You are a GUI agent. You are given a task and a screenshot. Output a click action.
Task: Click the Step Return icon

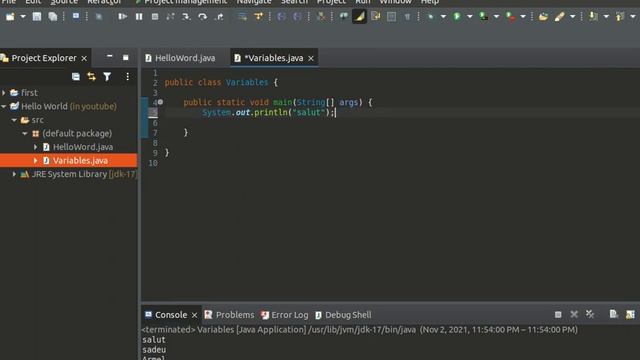(219, 17)
